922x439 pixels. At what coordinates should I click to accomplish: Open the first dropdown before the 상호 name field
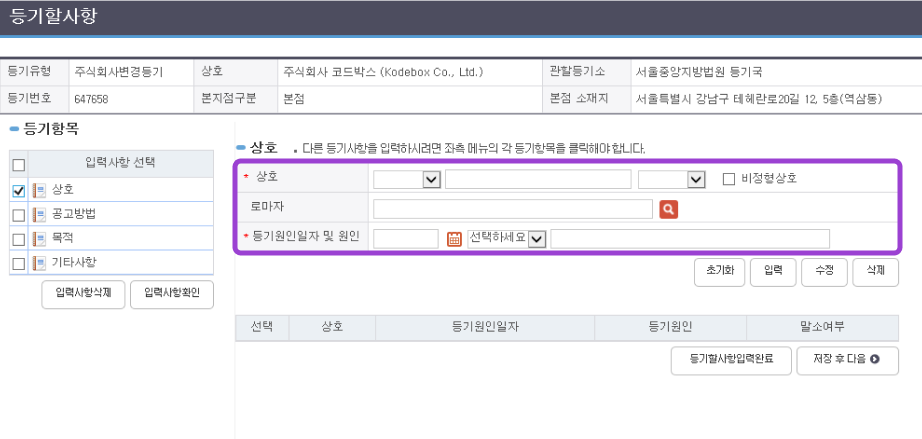point(407,179)
